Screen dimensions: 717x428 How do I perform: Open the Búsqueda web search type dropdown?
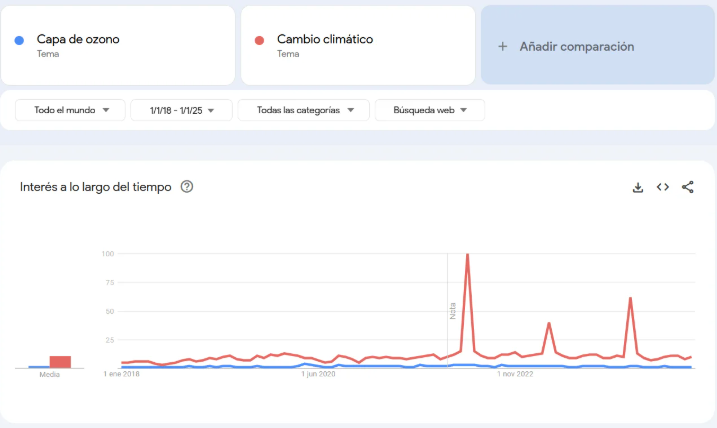coord(429,110)
